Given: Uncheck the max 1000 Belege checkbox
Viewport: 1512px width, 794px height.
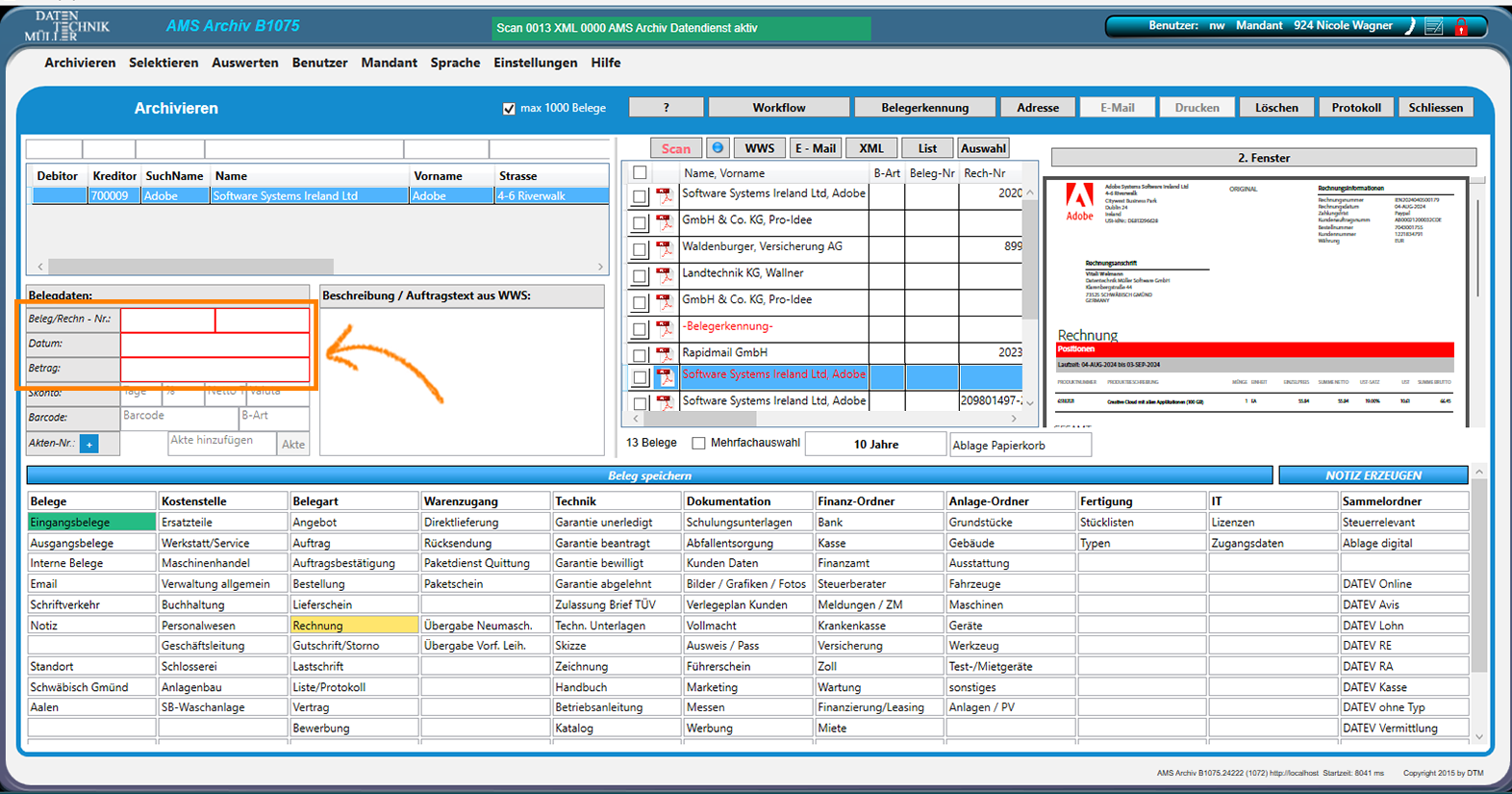Looking at the screenshot, I should (509, 109).
